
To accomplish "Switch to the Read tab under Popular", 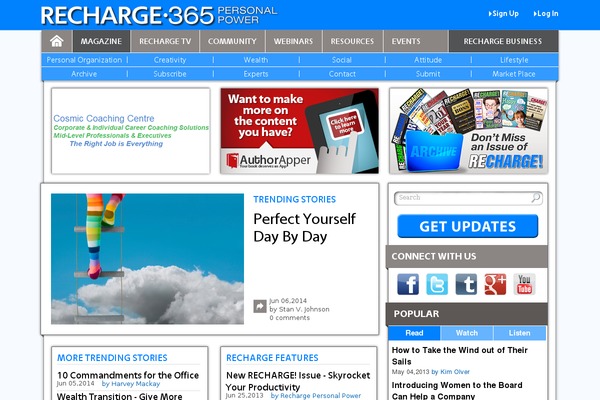I will (x=414, y=333).
